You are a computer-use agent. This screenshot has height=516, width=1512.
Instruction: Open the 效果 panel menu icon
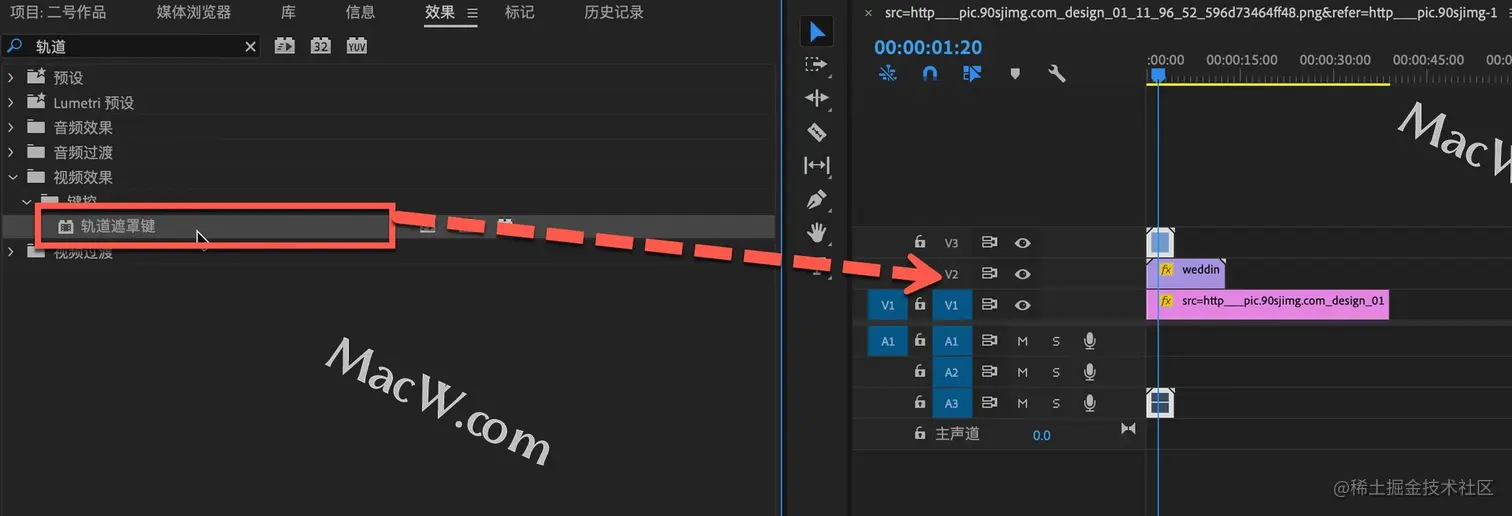[x=472, y=13]
